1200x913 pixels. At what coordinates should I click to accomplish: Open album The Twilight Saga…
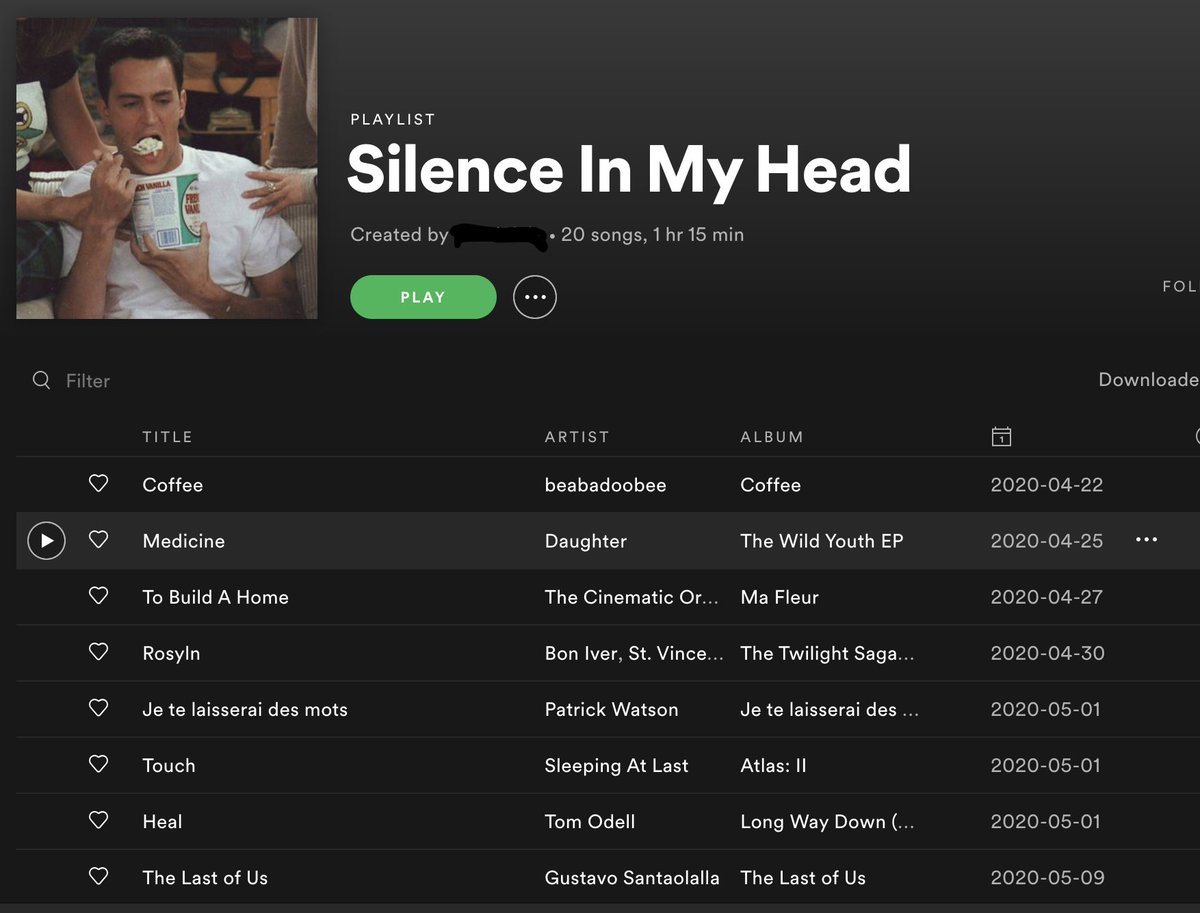coord(827,653)
